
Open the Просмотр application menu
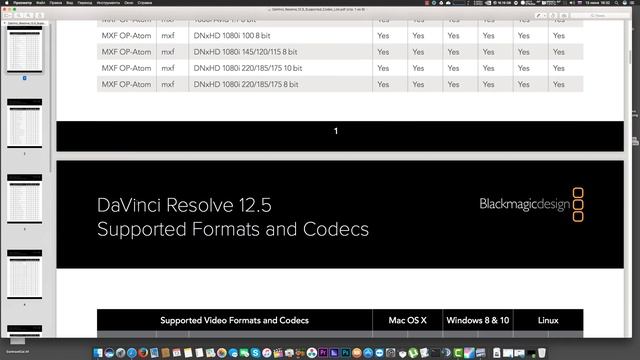[x=22, y=2]
